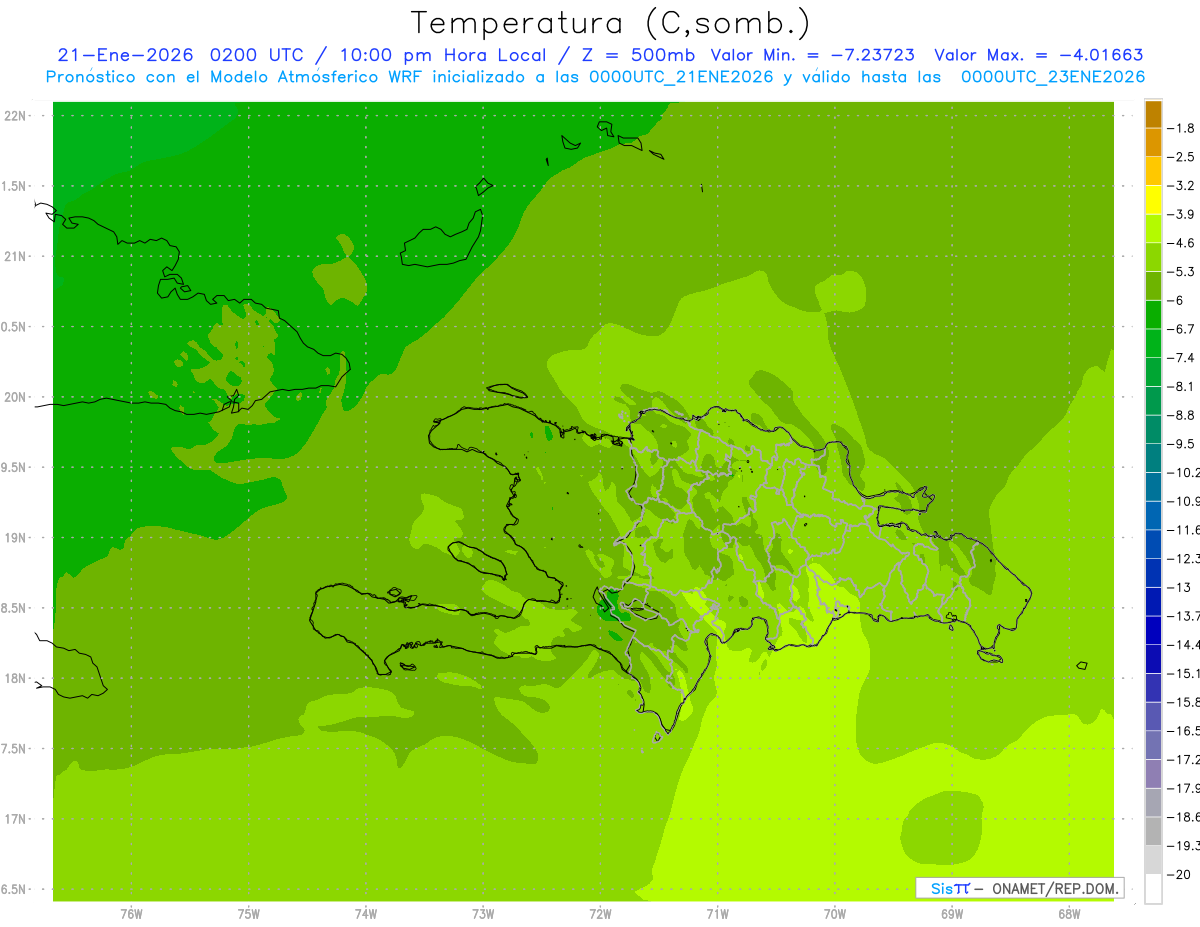Select valid-until stamp "0000UTC_23ENE2026"
Screen dimensions: 1200x927
tap(1053, 77)
